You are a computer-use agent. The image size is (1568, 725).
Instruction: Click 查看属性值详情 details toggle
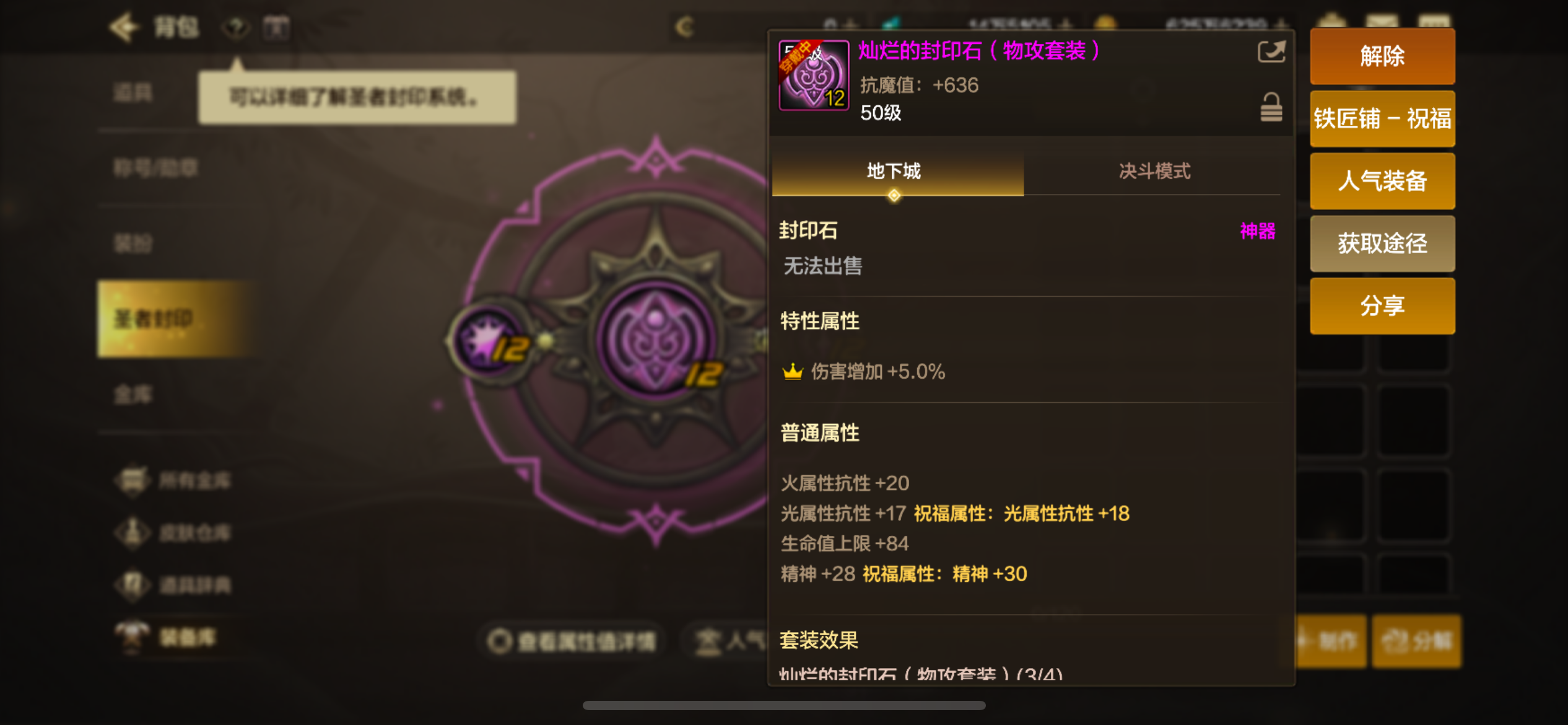point(571,641)
